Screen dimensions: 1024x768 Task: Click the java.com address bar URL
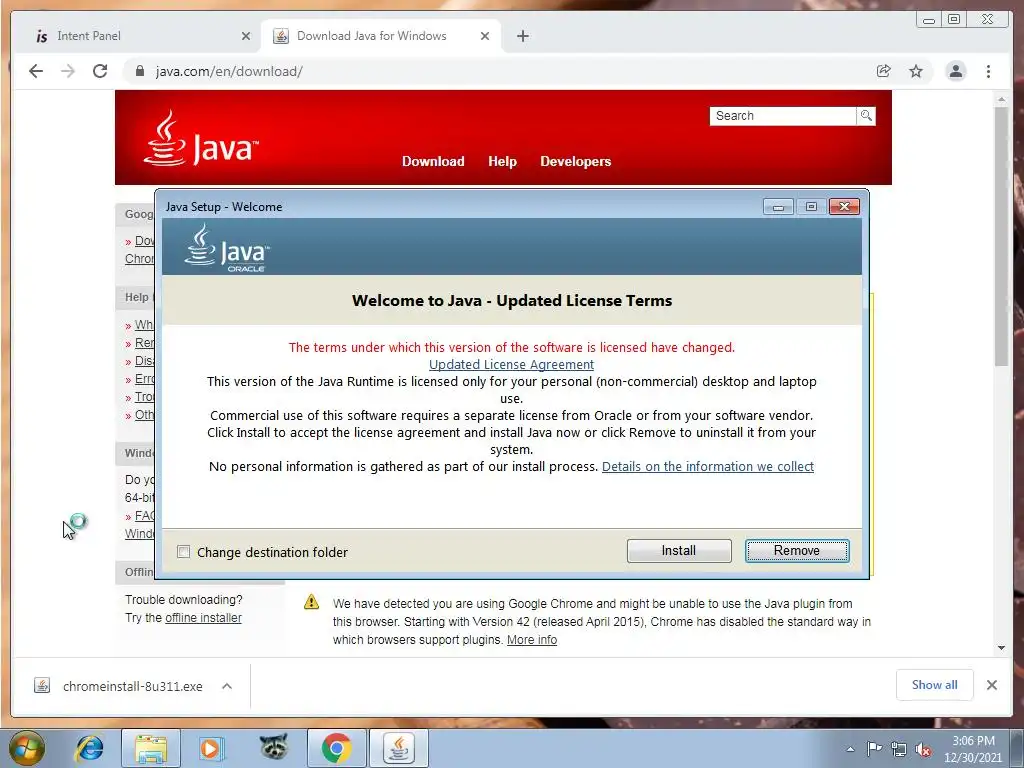229,71
